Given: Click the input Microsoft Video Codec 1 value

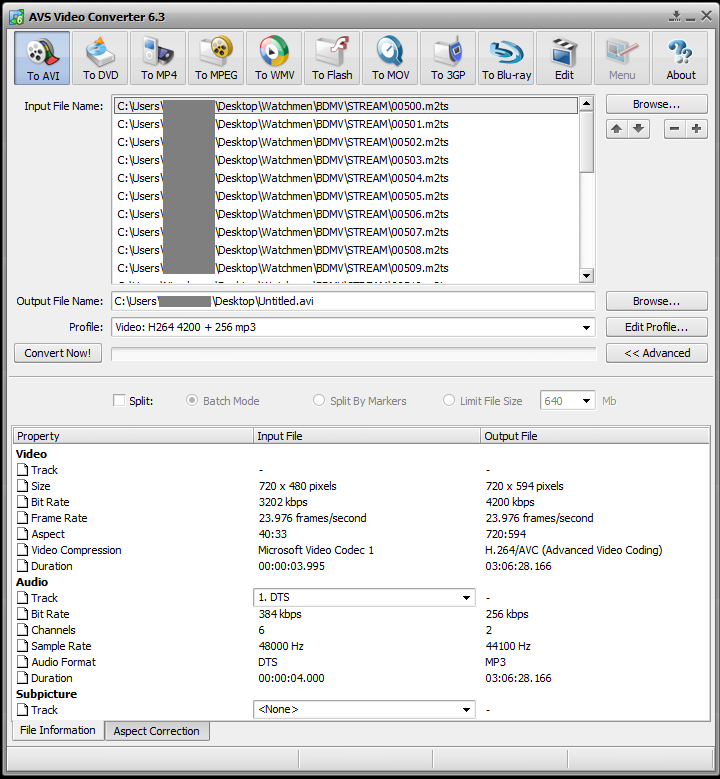Looking at the screenshot, I should click(x=316, y=550).
